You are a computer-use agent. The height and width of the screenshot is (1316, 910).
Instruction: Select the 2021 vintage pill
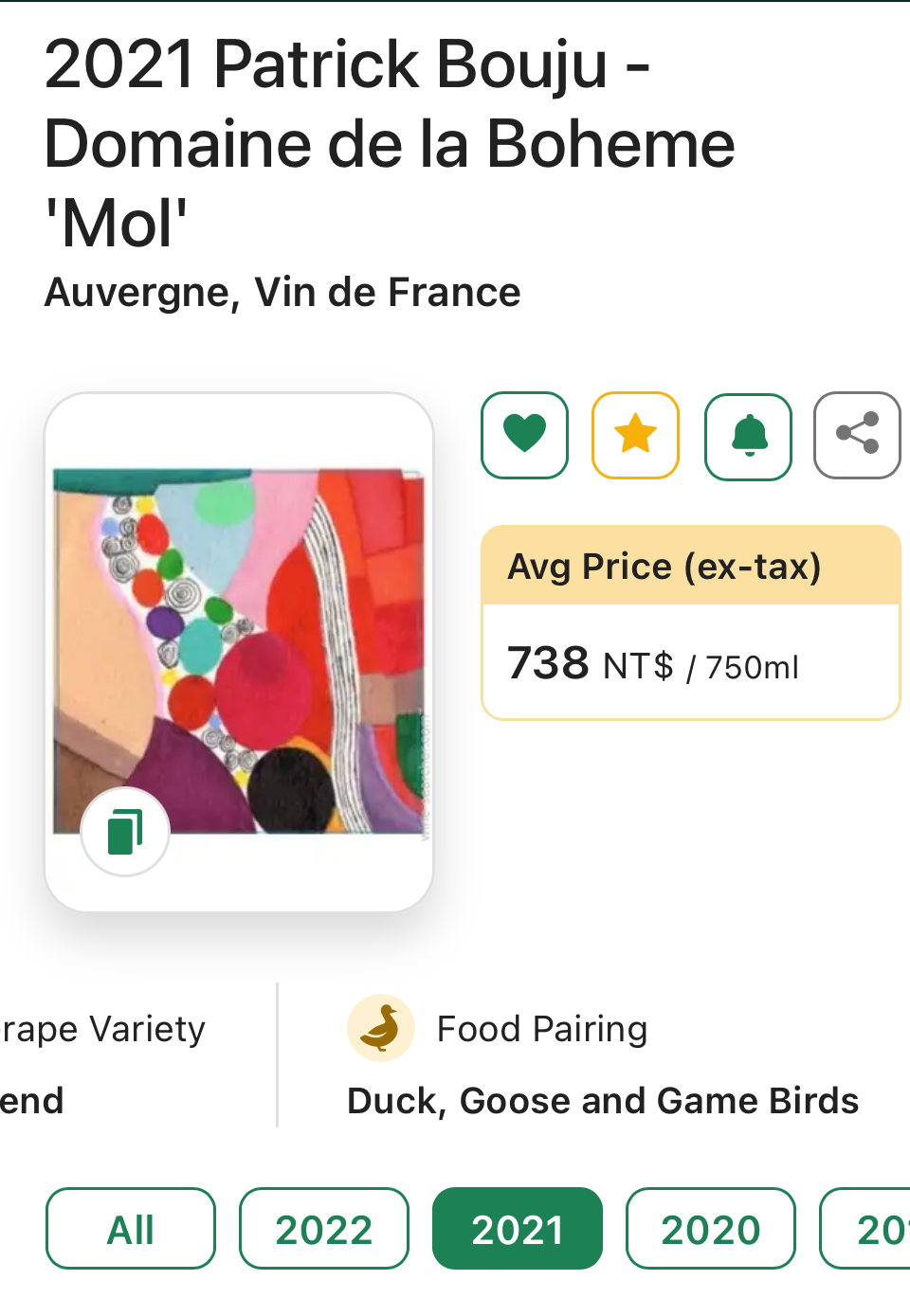point(518,1229)
